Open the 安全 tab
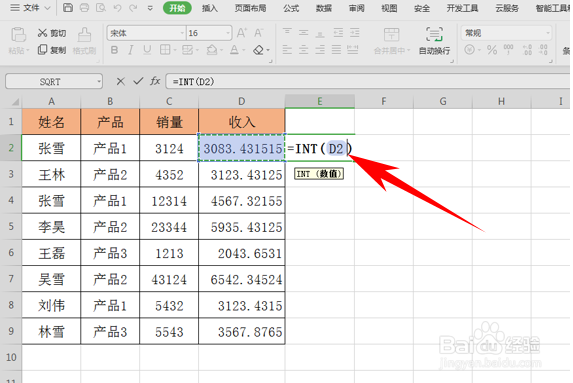Image resolution: width=573 pixels, height=383 pixels. click(x=422, y=8)
